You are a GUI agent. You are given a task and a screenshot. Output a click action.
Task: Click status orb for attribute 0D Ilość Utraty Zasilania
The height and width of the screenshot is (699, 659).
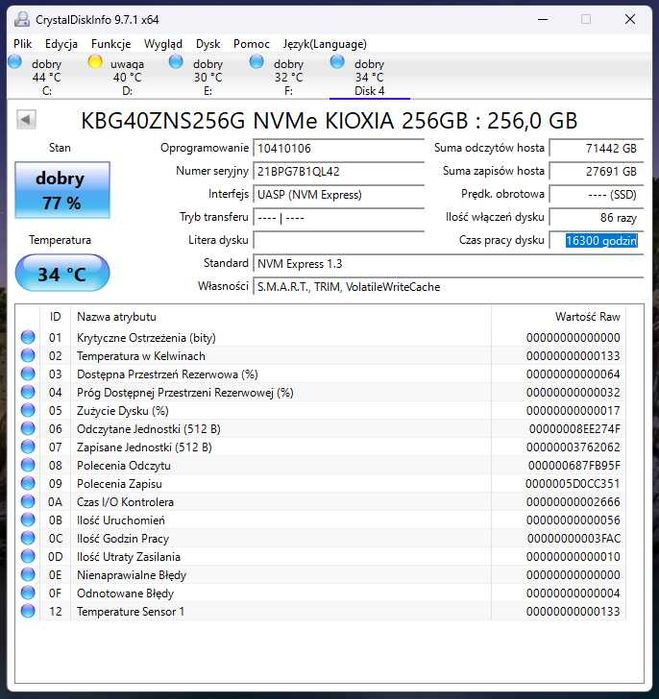pos(28,557)
